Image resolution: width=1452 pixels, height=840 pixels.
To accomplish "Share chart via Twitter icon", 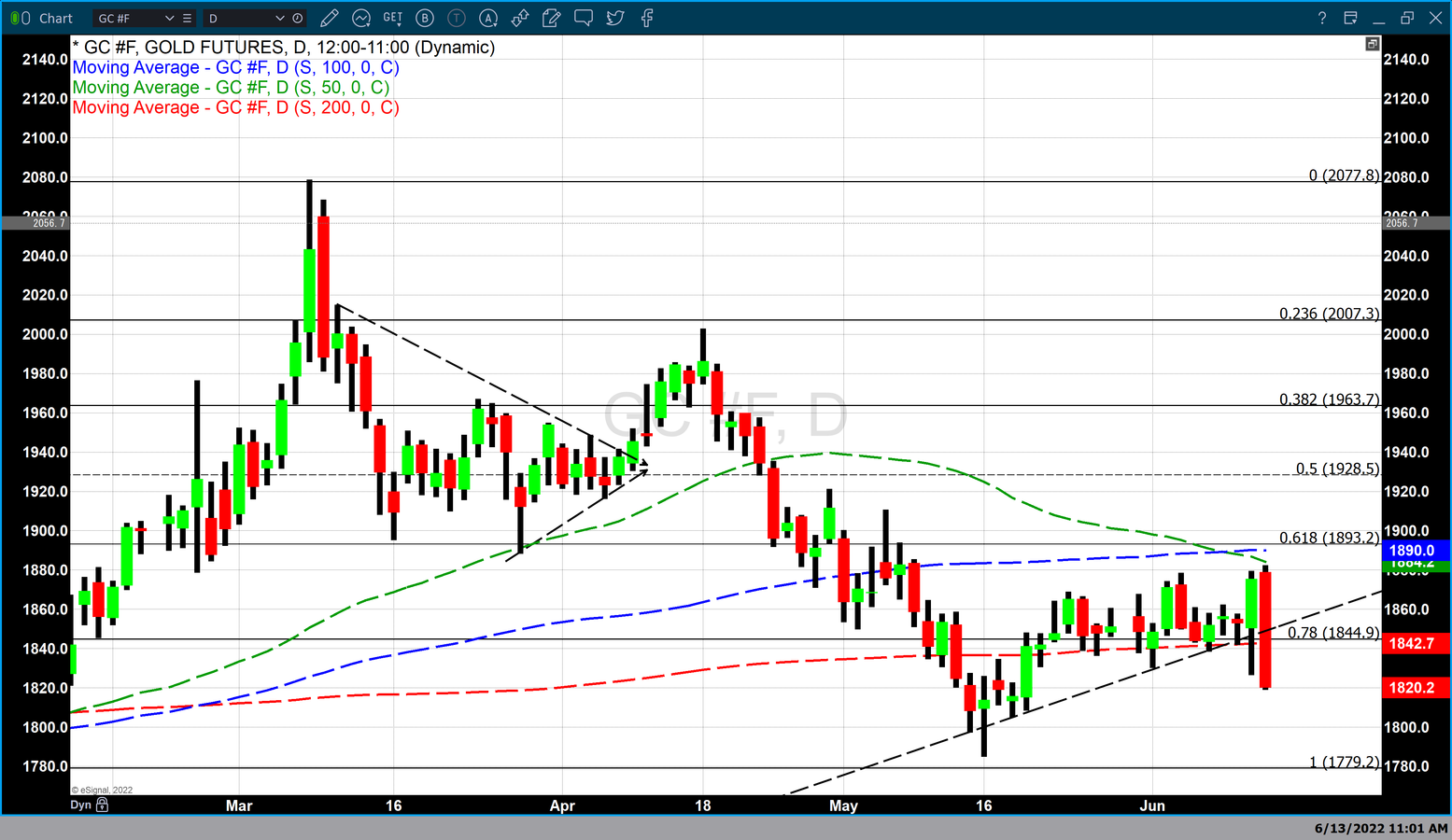I will [615, 18].
